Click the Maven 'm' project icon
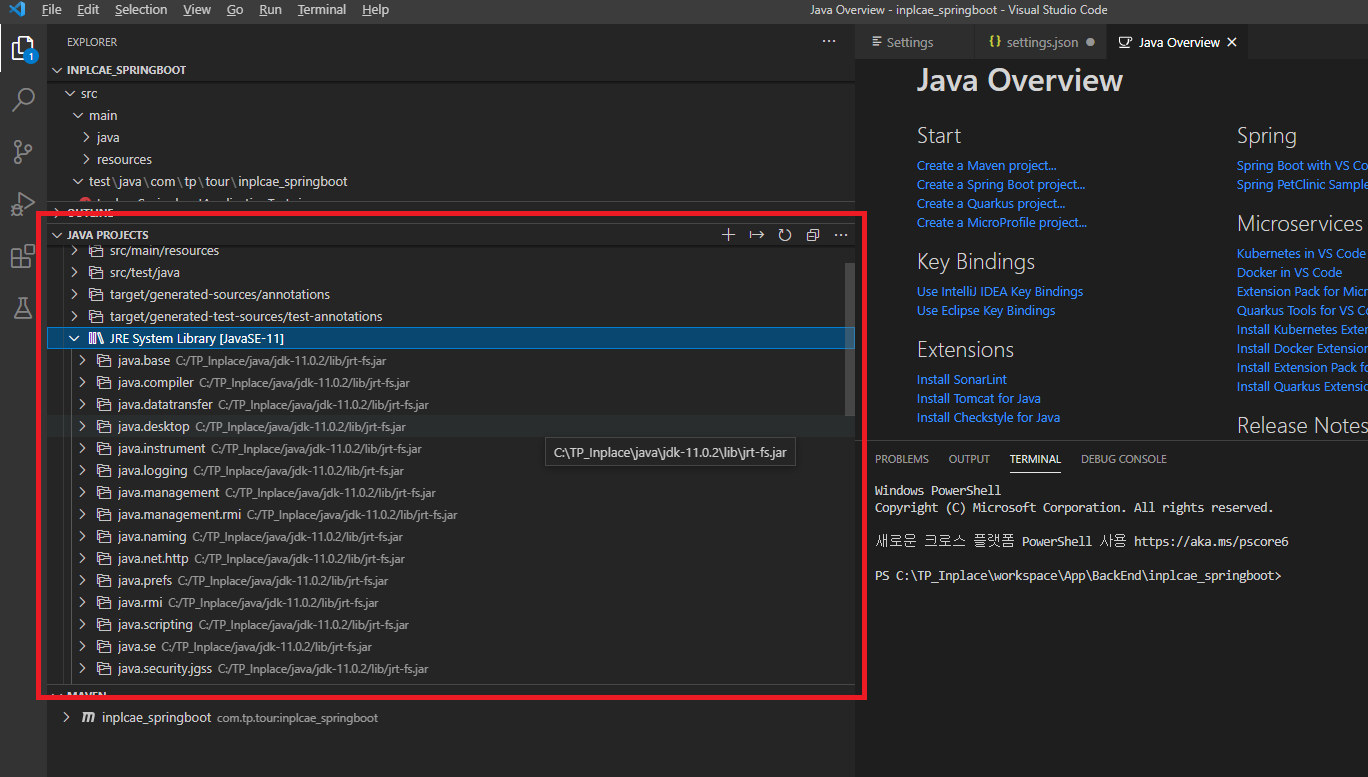Viewport: 1368px width, 777px height. (88, 718)
